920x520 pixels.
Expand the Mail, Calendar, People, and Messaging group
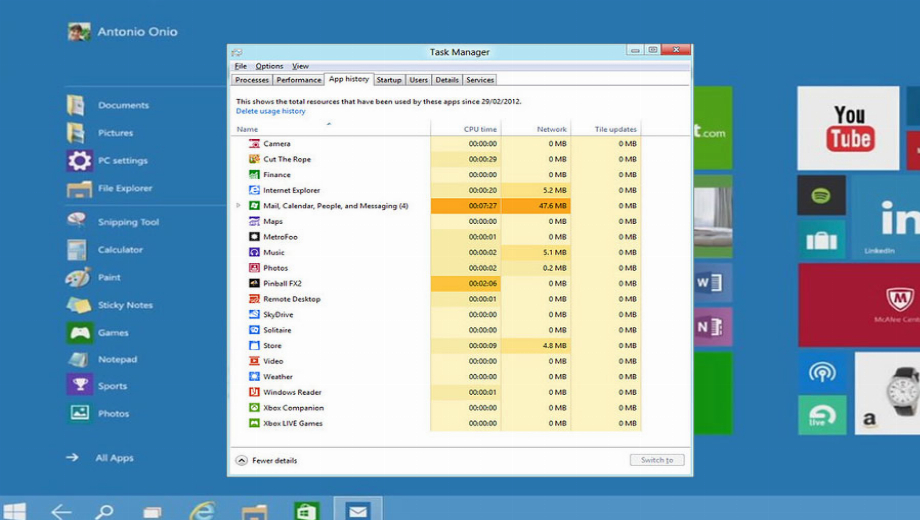pos(238,206)
